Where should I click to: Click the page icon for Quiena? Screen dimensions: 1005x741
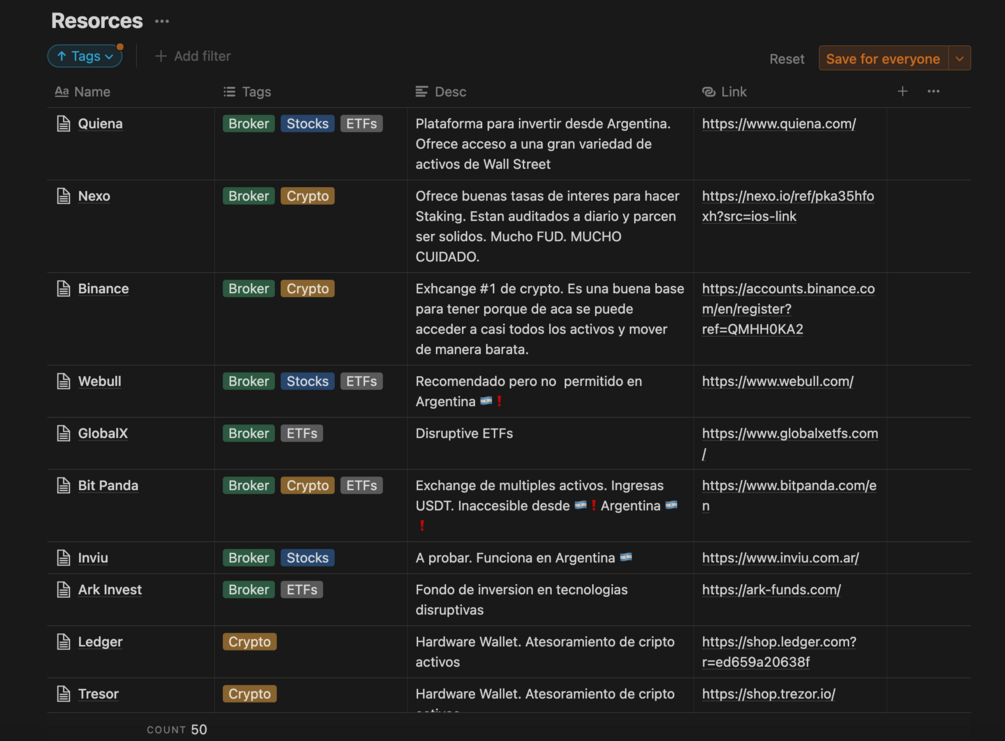tap(63, 124)
